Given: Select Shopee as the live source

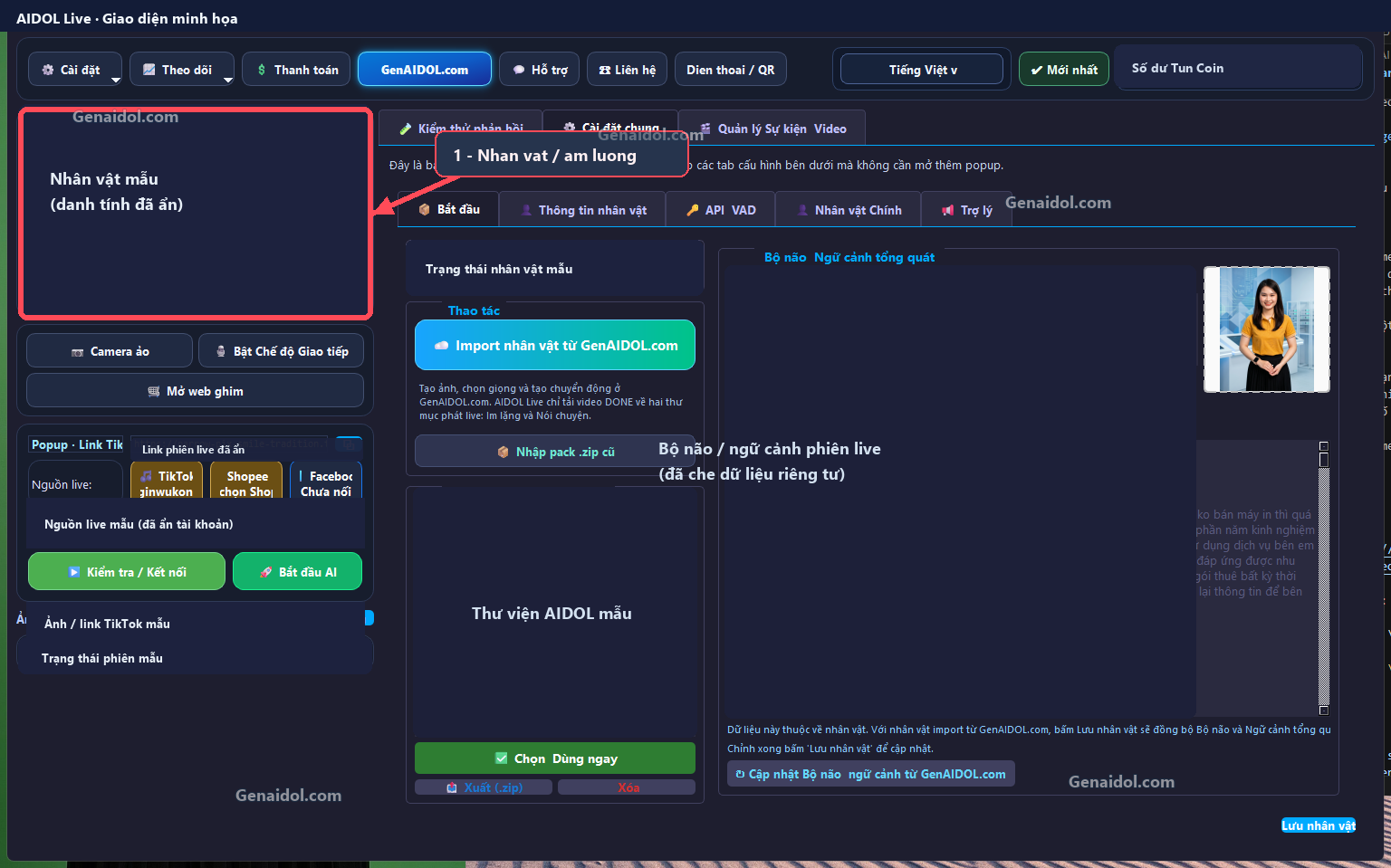Looking at the screenshot, I should [246, 480].
